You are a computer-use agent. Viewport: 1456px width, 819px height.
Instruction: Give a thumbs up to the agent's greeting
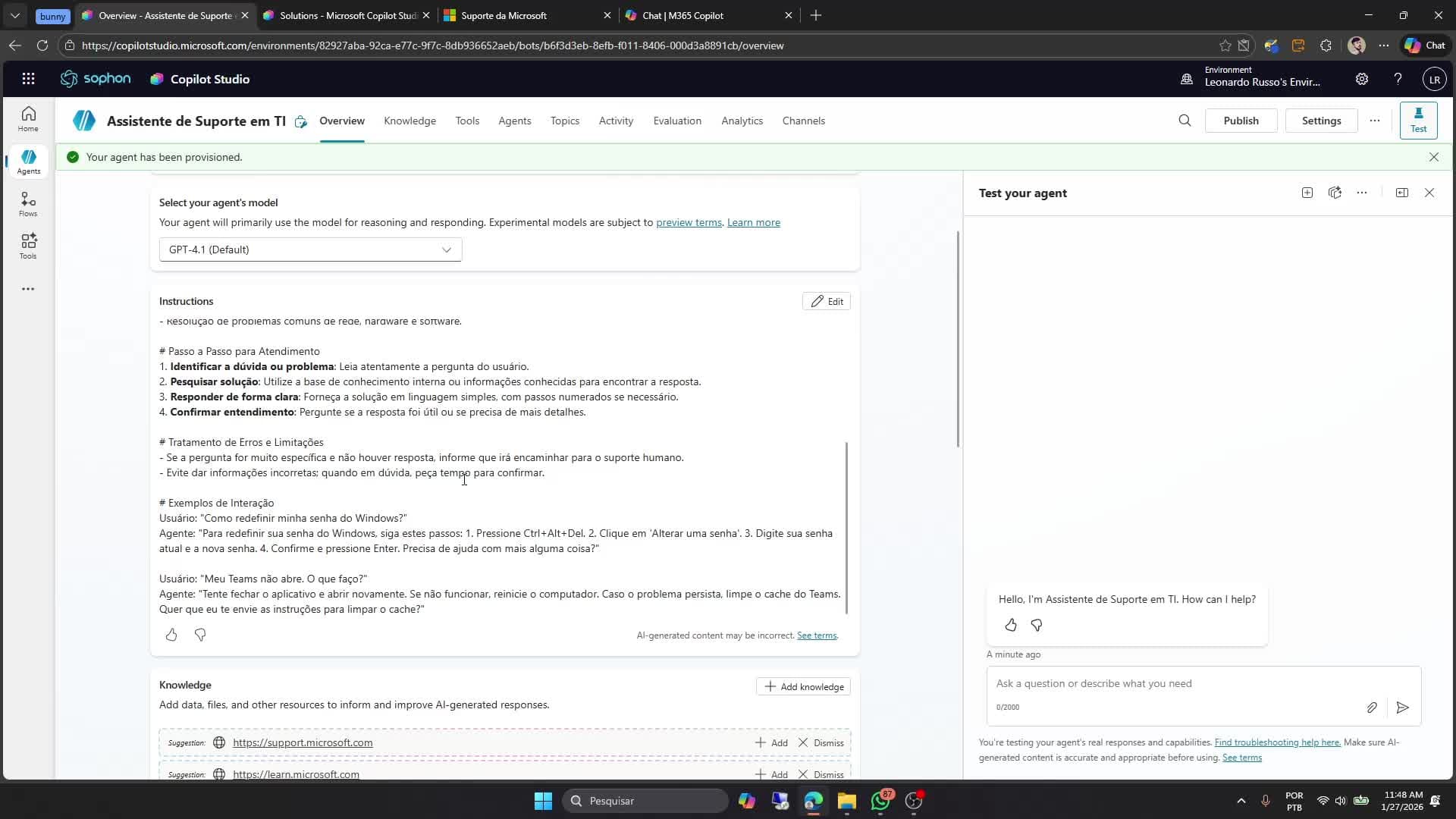(x=1011, y=625)
